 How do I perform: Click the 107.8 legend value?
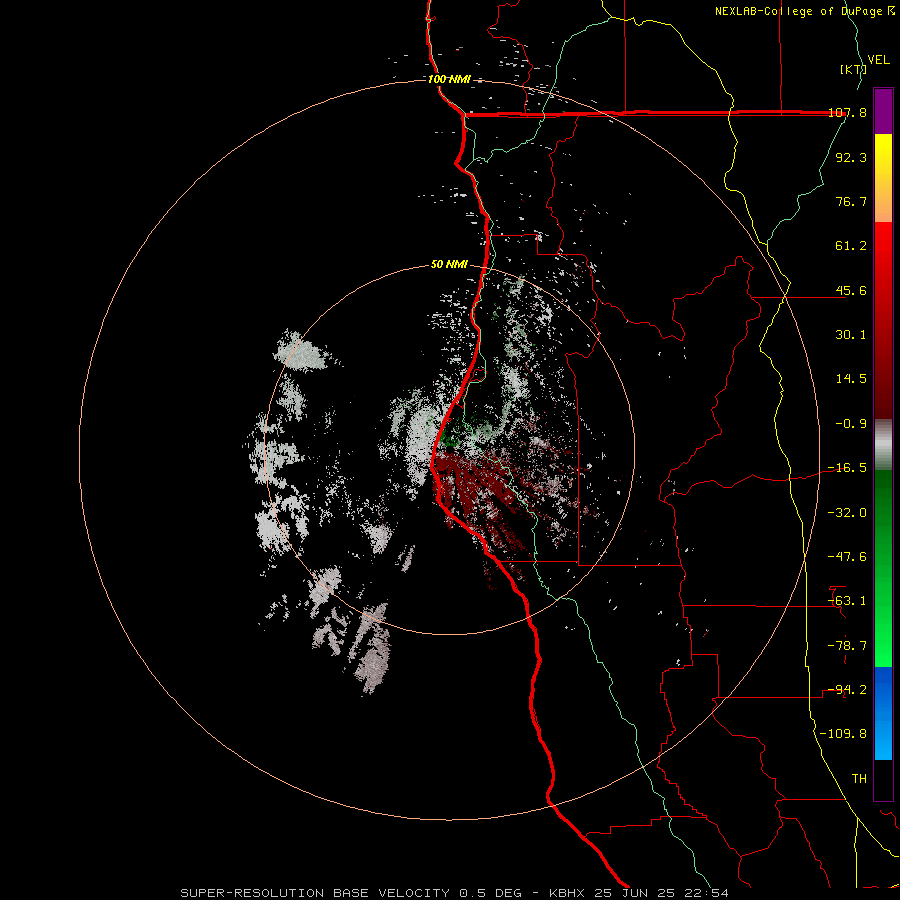pyautogui.click(x=847, y=112)
